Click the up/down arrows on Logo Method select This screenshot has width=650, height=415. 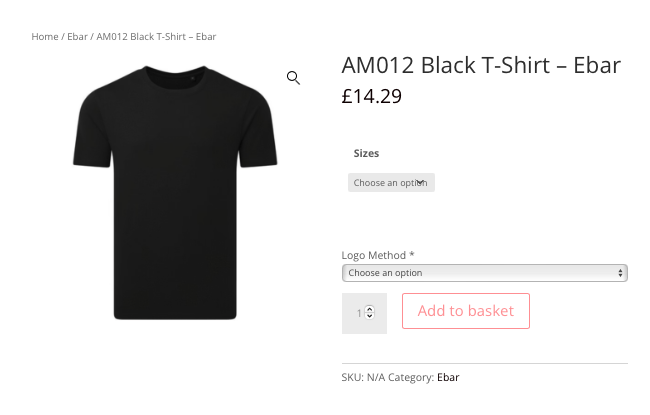pos(620,273)
